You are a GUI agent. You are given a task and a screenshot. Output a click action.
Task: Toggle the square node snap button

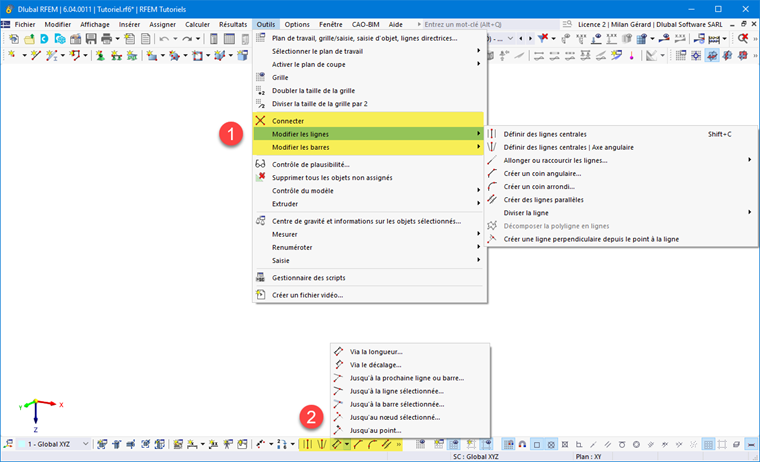pos(537,444)
